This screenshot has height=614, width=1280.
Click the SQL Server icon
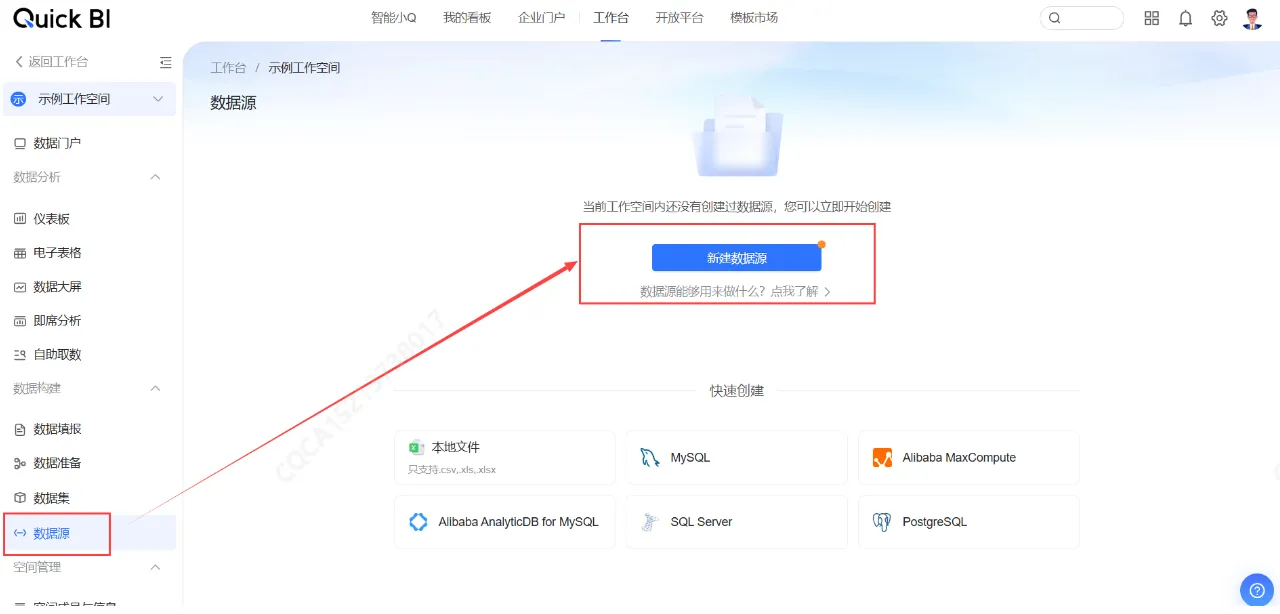pos(650,522)
